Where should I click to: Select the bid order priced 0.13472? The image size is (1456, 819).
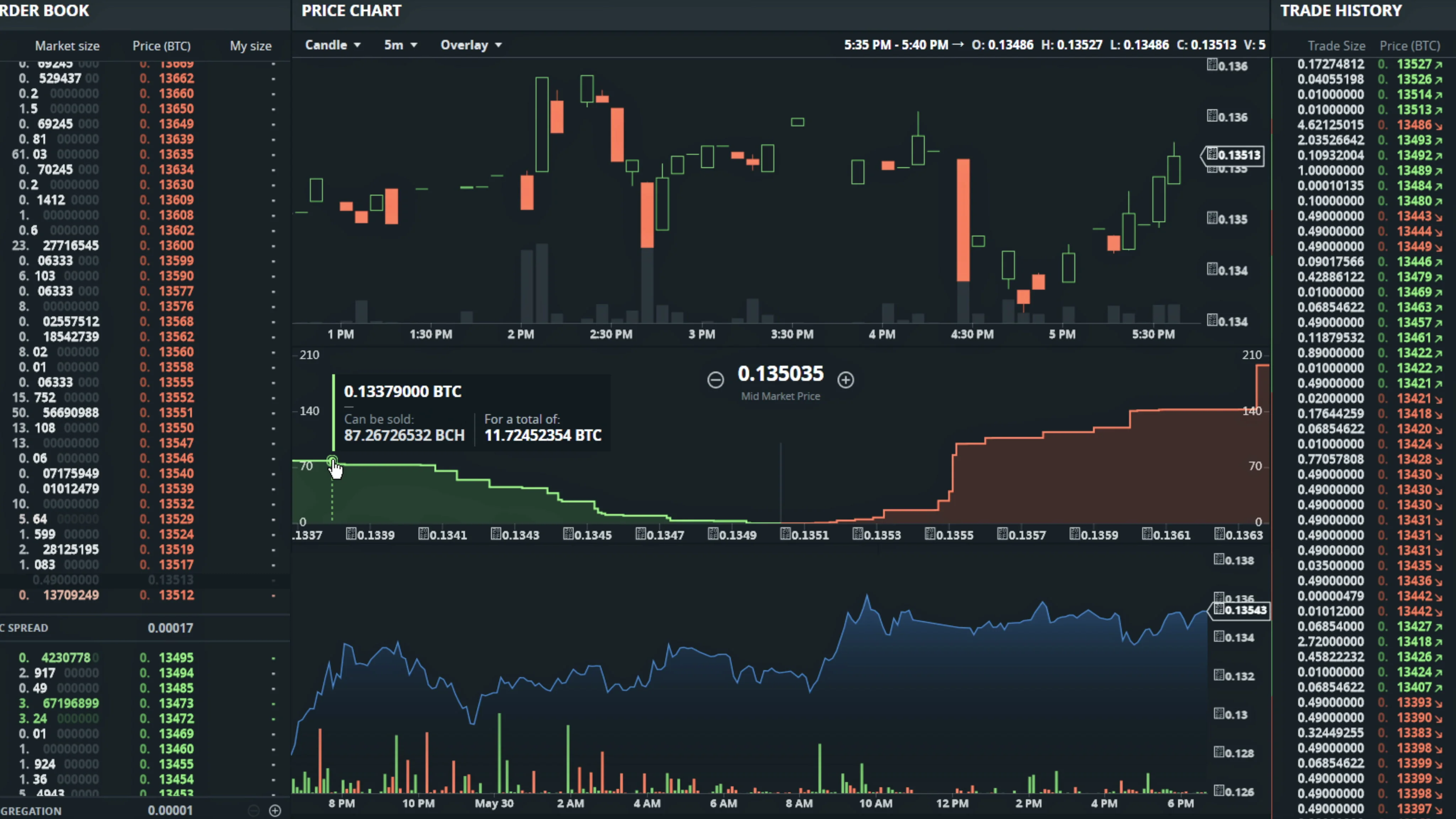145,718
